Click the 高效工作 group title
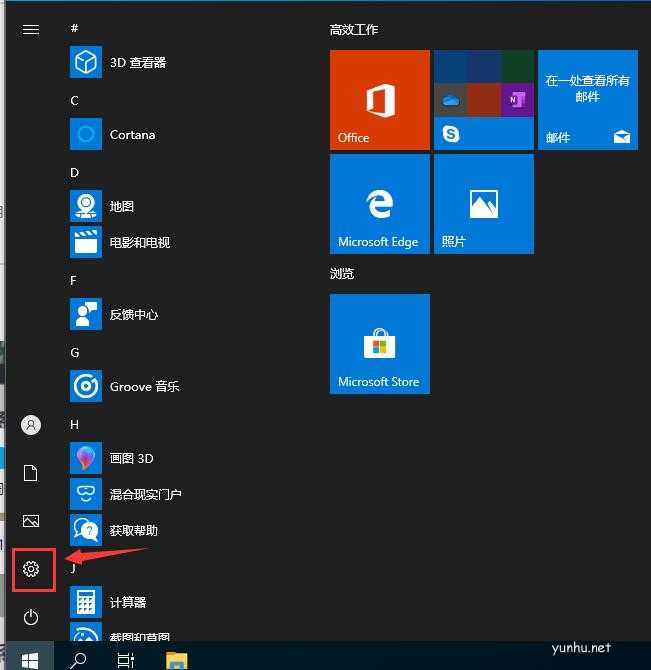The height and width of the screenshot is (670, 651). tap(354, 29)
